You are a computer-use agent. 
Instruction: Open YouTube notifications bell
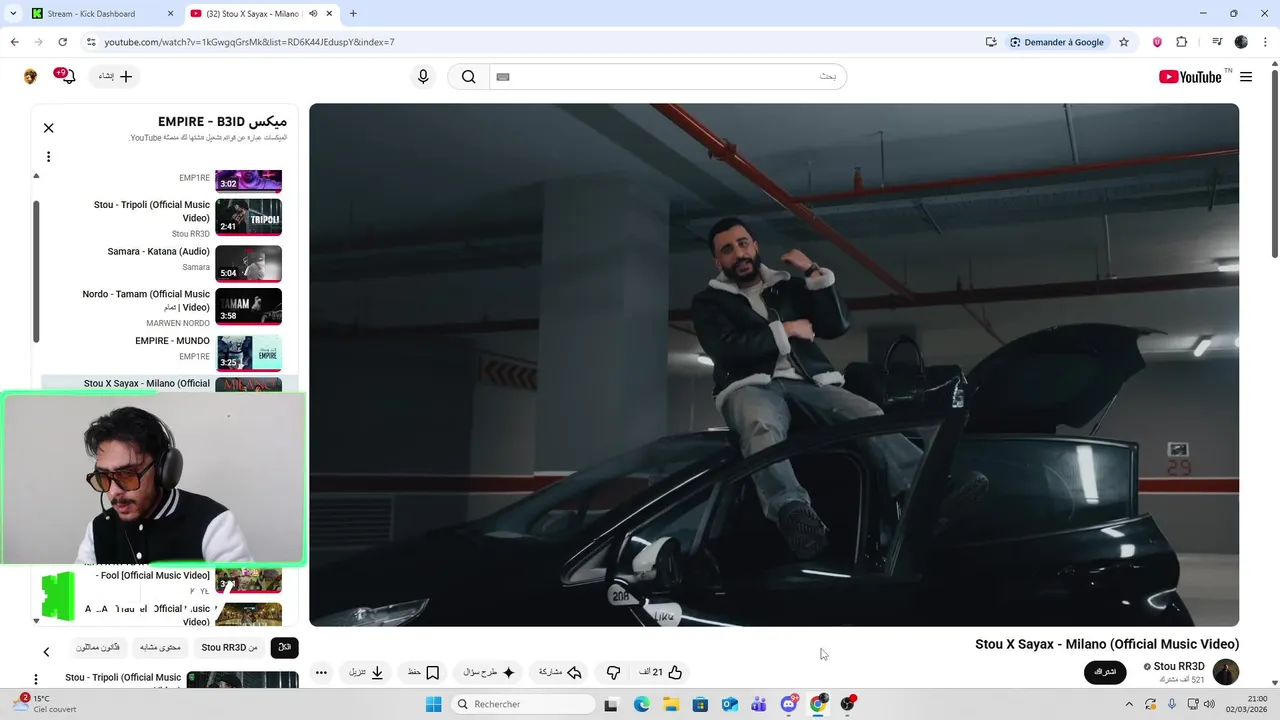pyautogui.click(x=68, y=77)
